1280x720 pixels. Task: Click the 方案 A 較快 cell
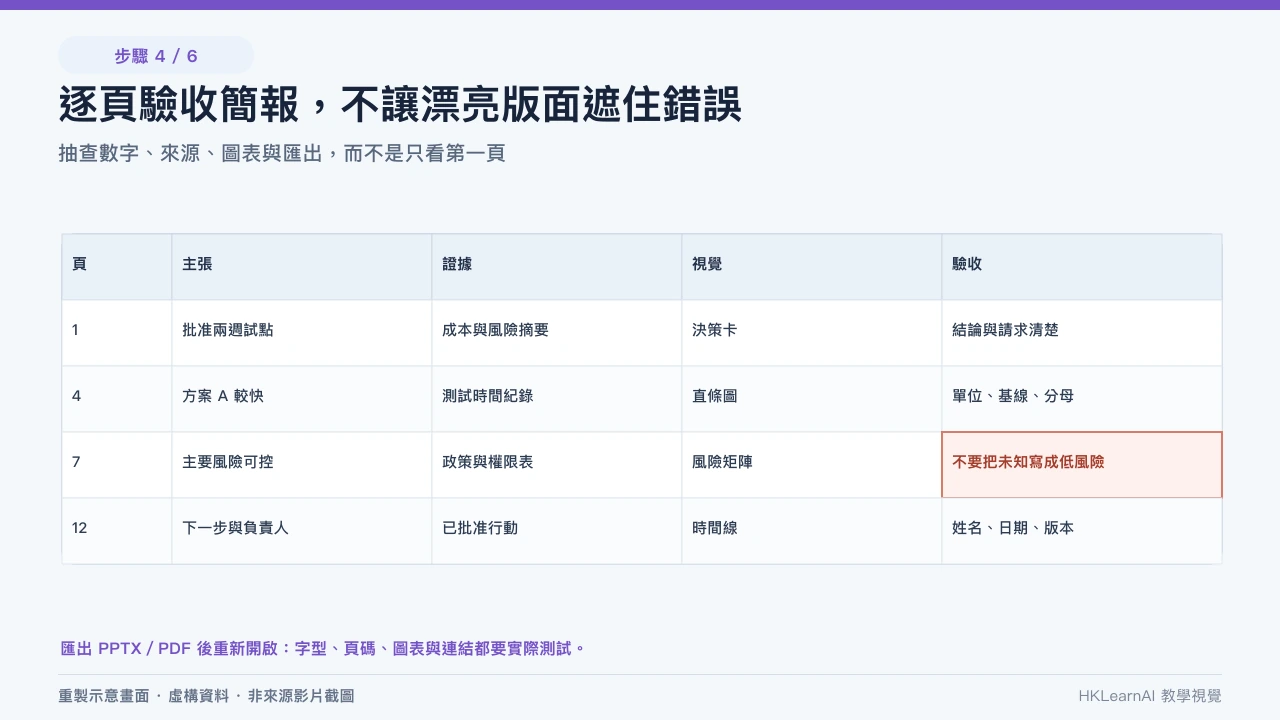(302, 399)
